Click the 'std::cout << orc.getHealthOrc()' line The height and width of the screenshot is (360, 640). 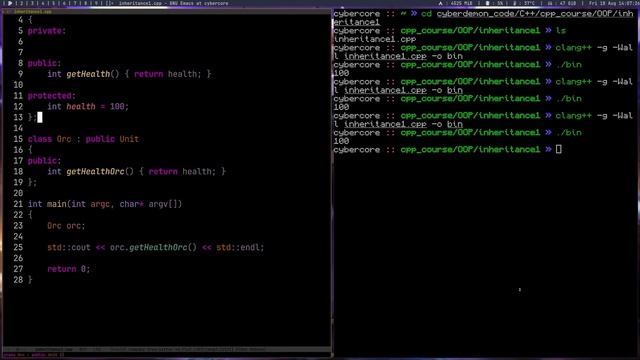coord(156,247)
